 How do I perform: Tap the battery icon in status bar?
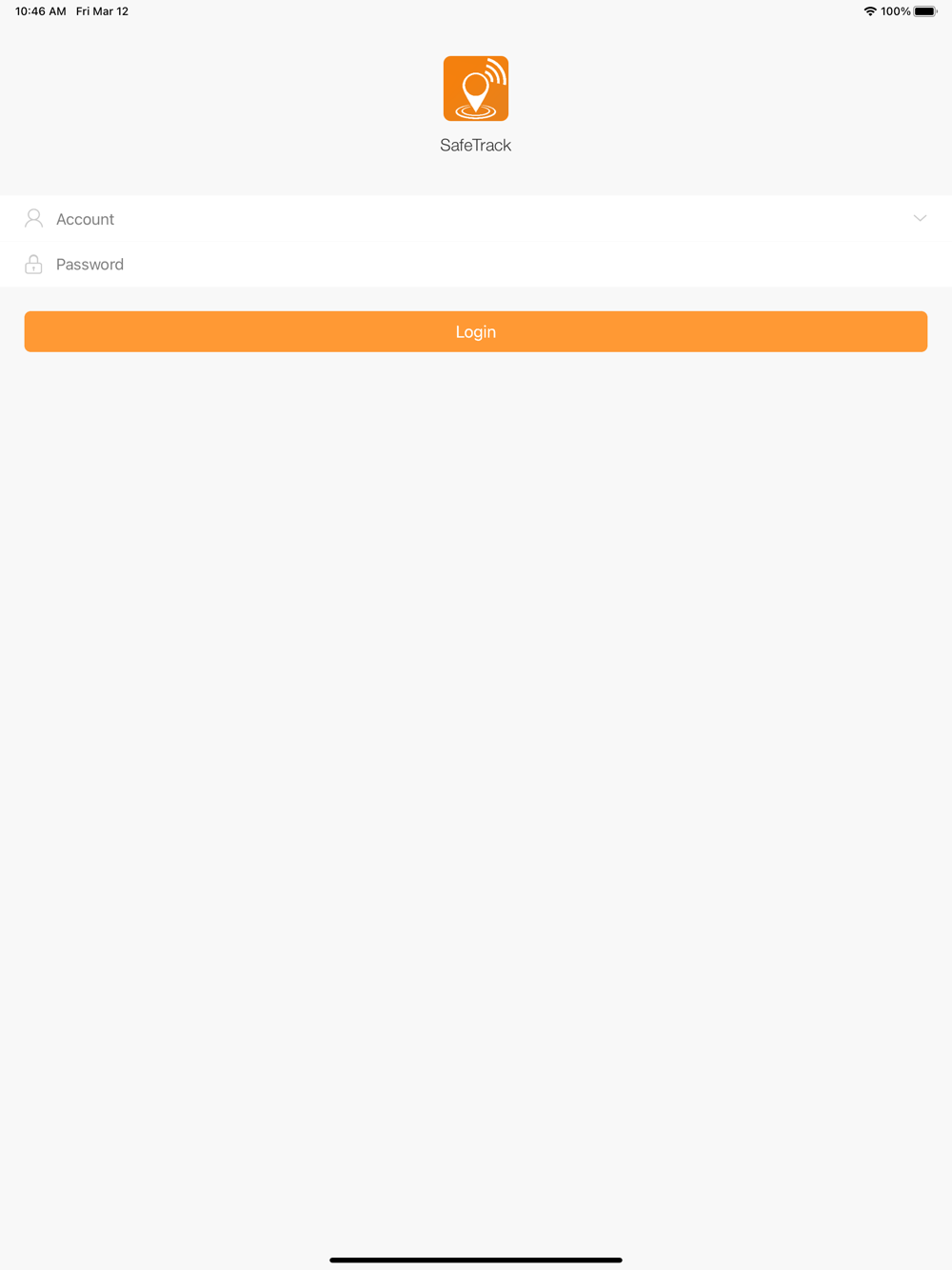point(925,11)
